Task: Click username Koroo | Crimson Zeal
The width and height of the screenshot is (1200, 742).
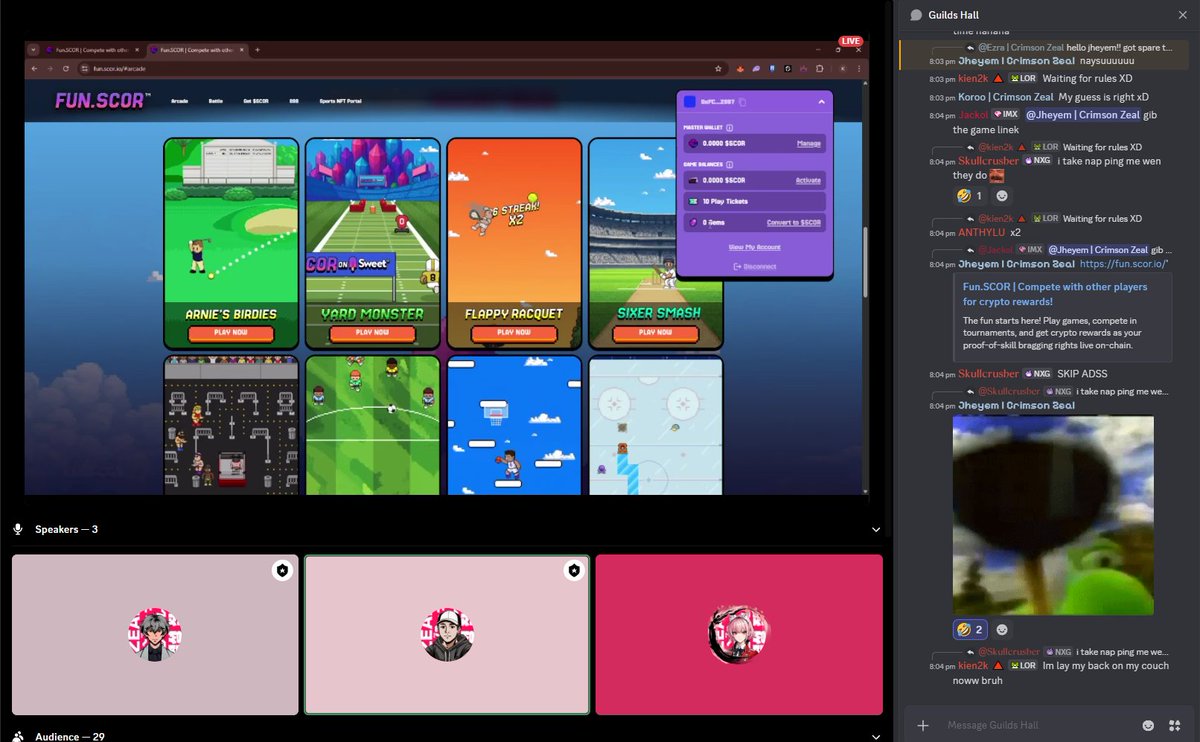Action: [1005, 97]
